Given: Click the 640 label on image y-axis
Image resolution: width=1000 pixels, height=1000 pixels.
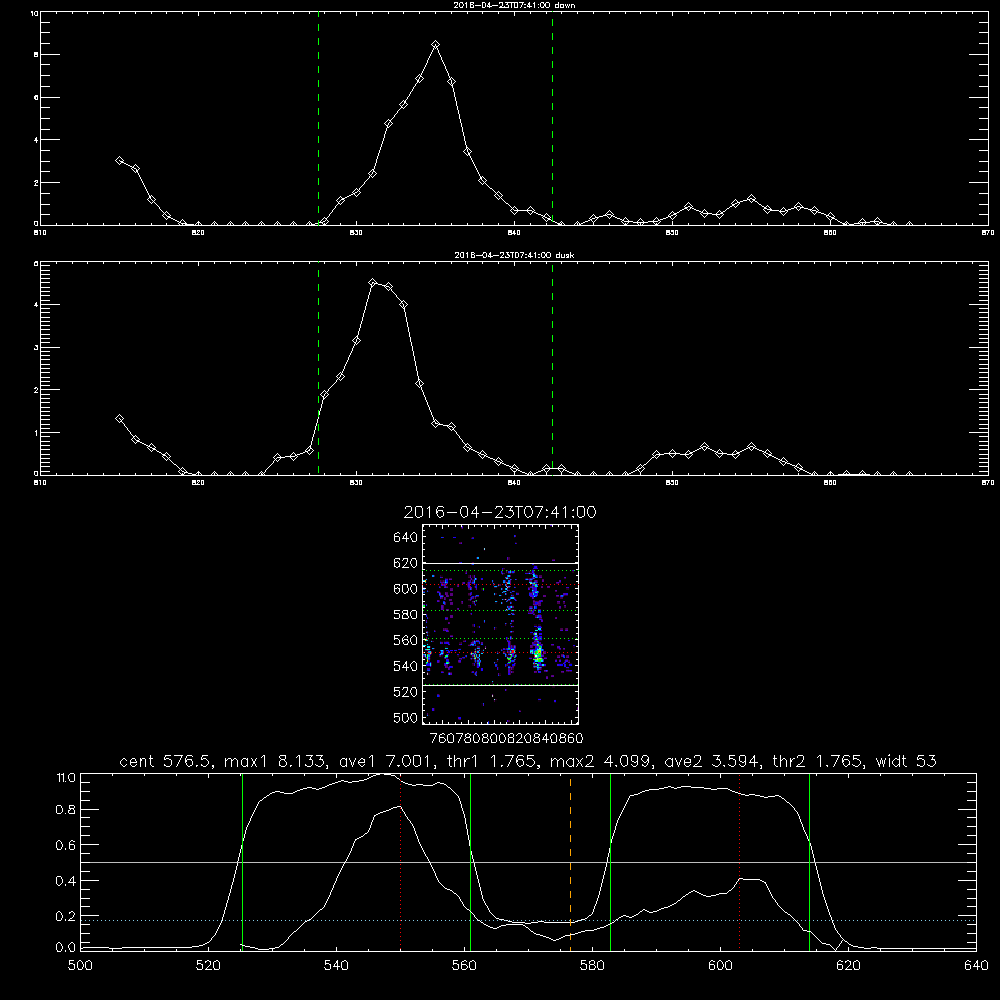Looking at the screenshot, I should [406, 538].
